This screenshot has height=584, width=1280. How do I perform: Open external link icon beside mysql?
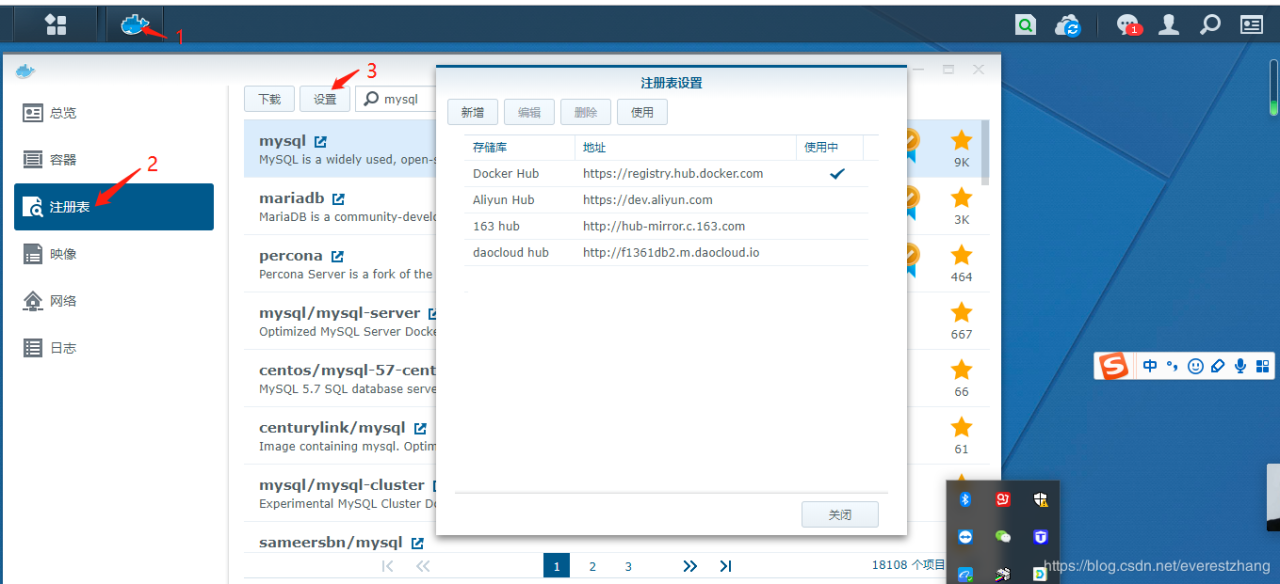tap(320, 142)
